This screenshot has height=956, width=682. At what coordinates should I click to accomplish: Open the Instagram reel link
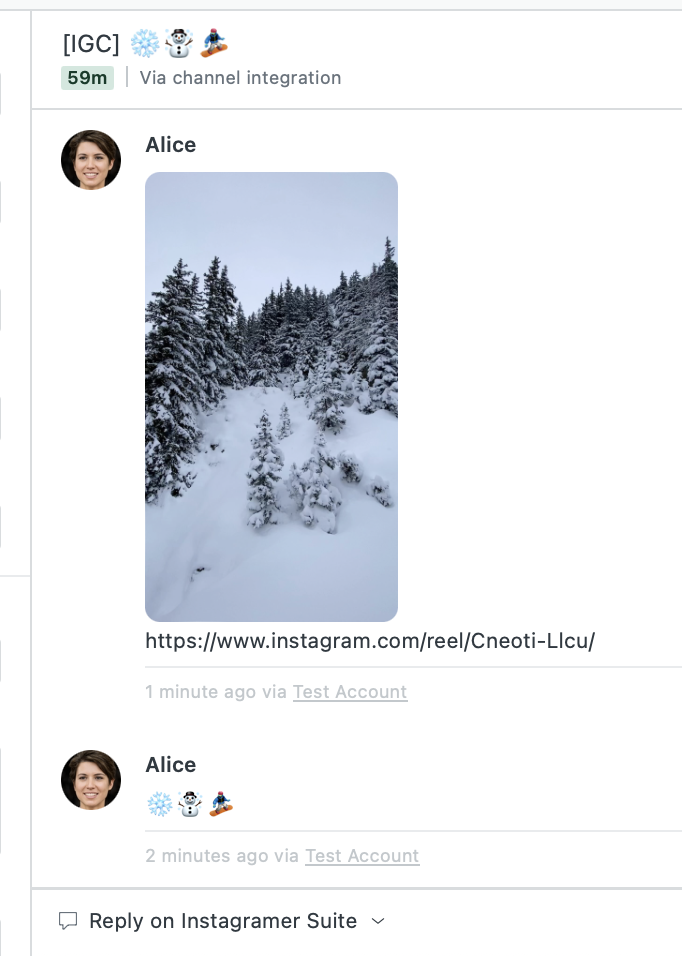(x=369, y=641)
